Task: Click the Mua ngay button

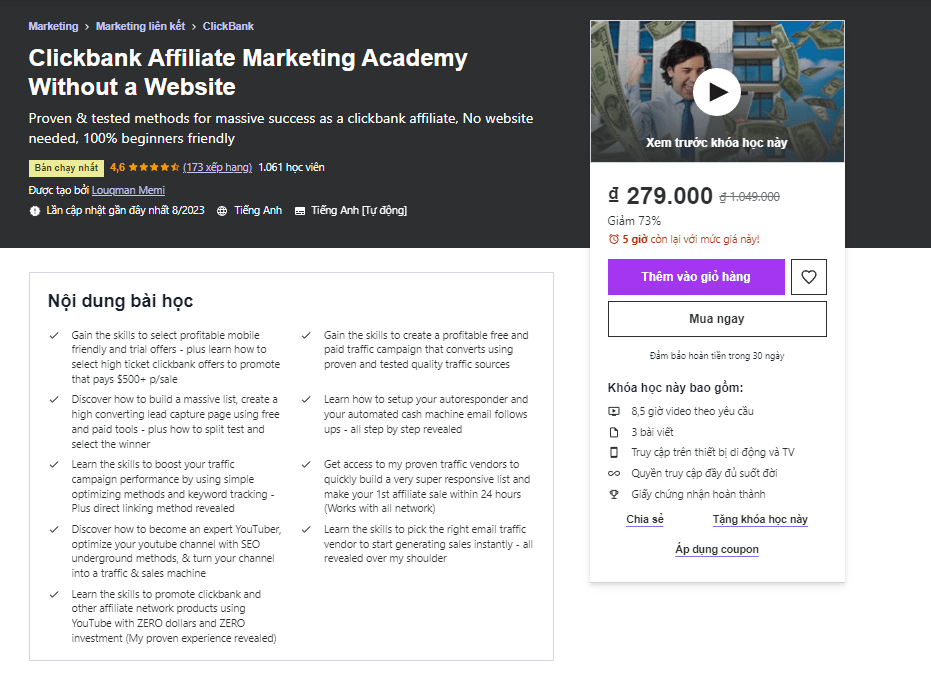Action: (717, 319)
